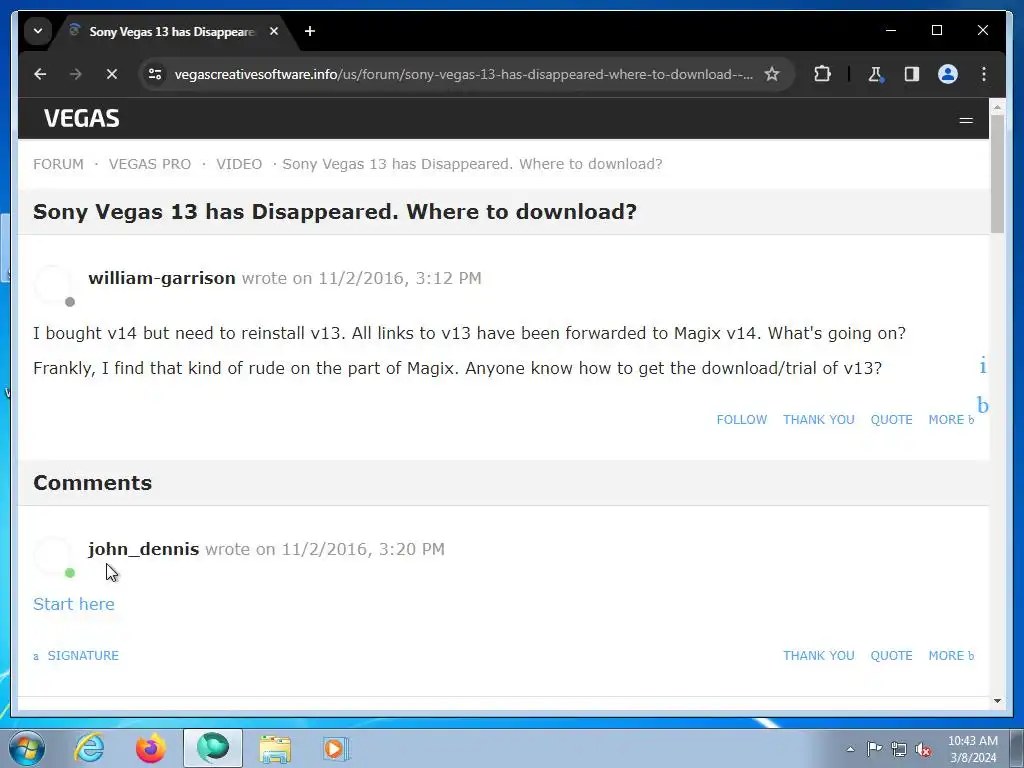
Task: Open Action Center flag icon
Action: 874,749
